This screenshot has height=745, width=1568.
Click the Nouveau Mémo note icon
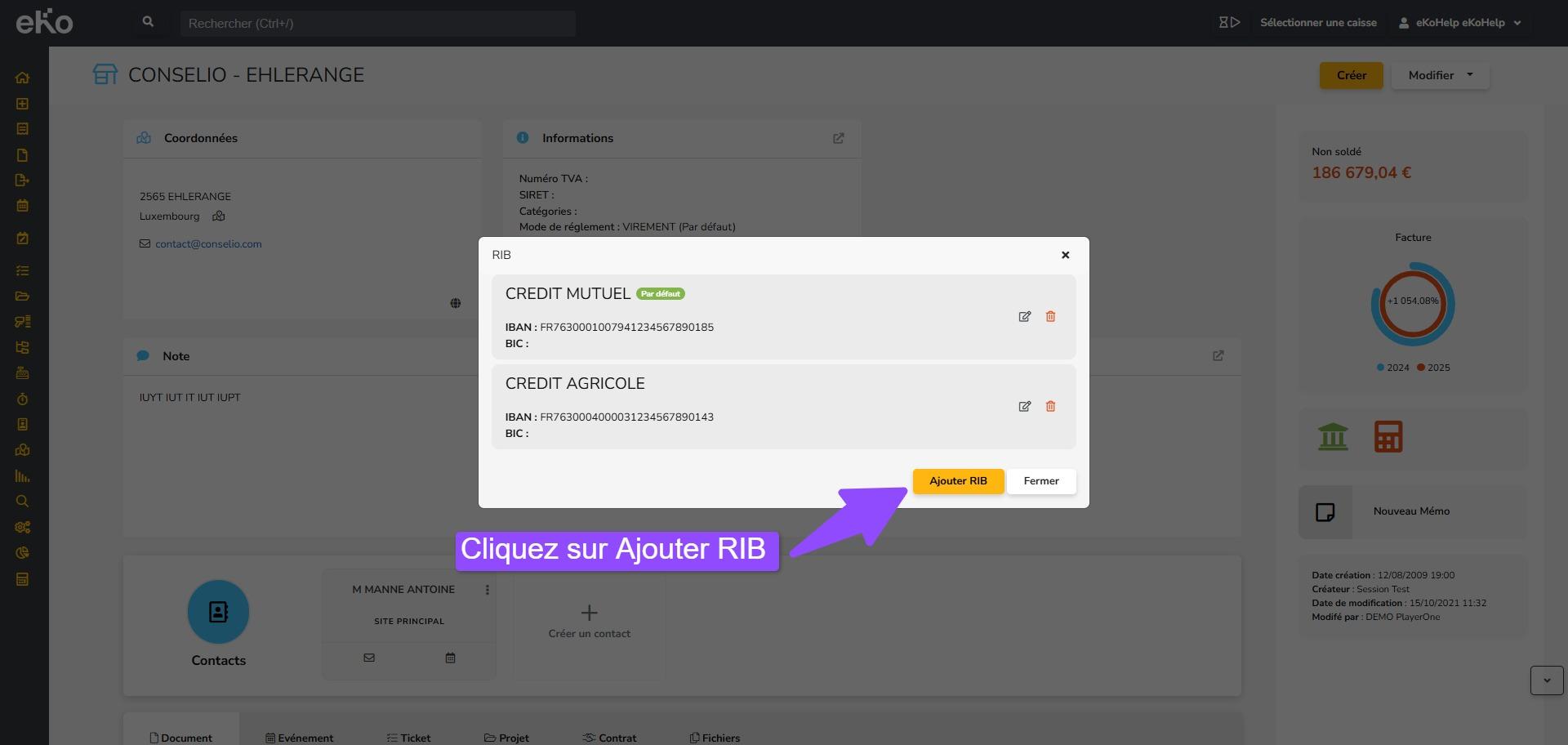1325,512
